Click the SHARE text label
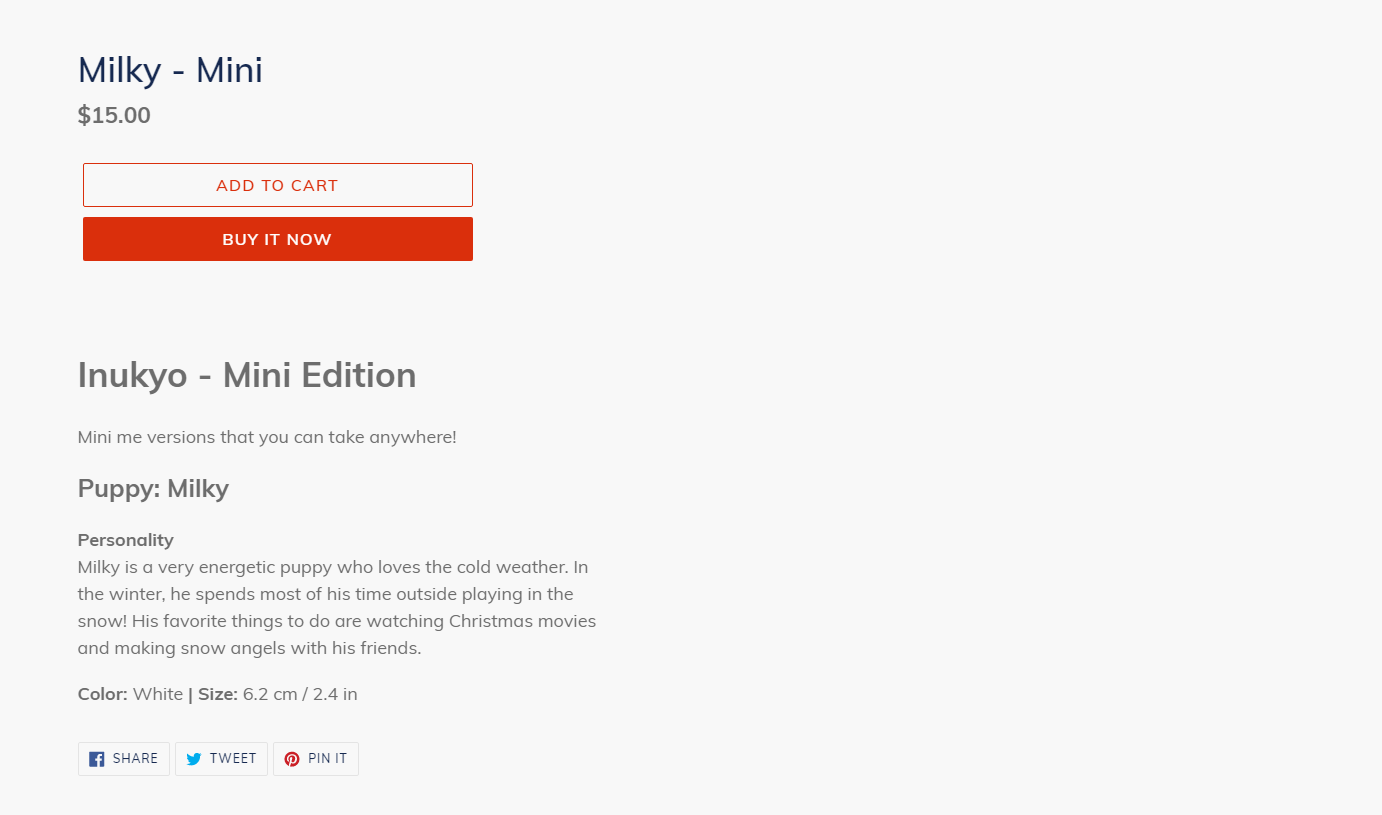Screen dimensions: 1382x815 coord(135,759)
